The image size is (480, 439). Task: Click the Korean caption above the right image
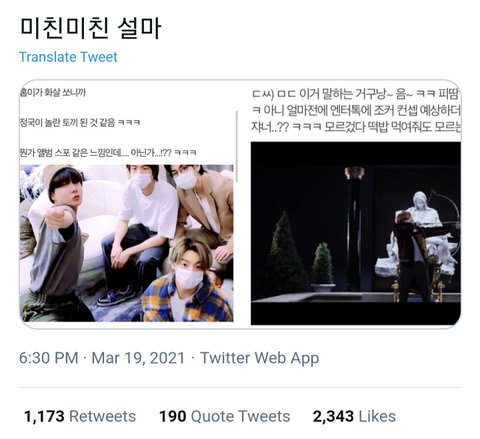(356, 110)
